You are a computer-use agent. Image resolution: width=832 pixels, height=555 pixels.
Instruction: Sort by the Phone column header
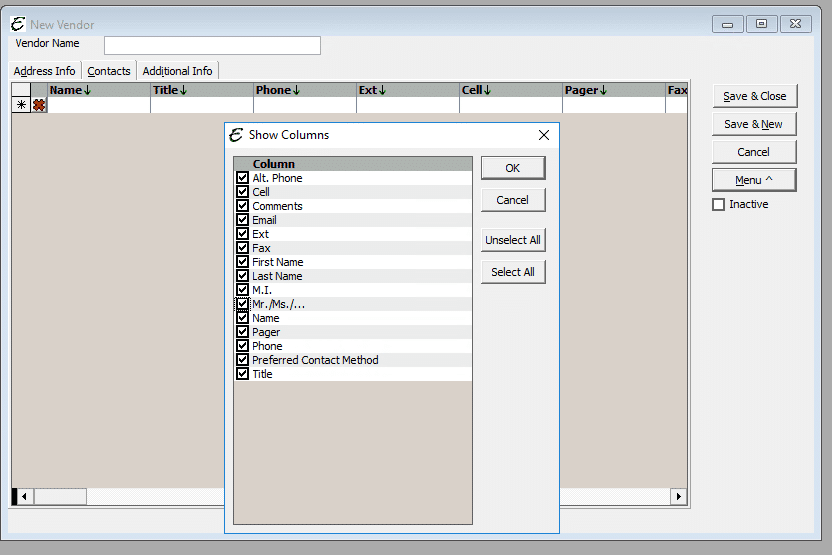tap(305, 90)
